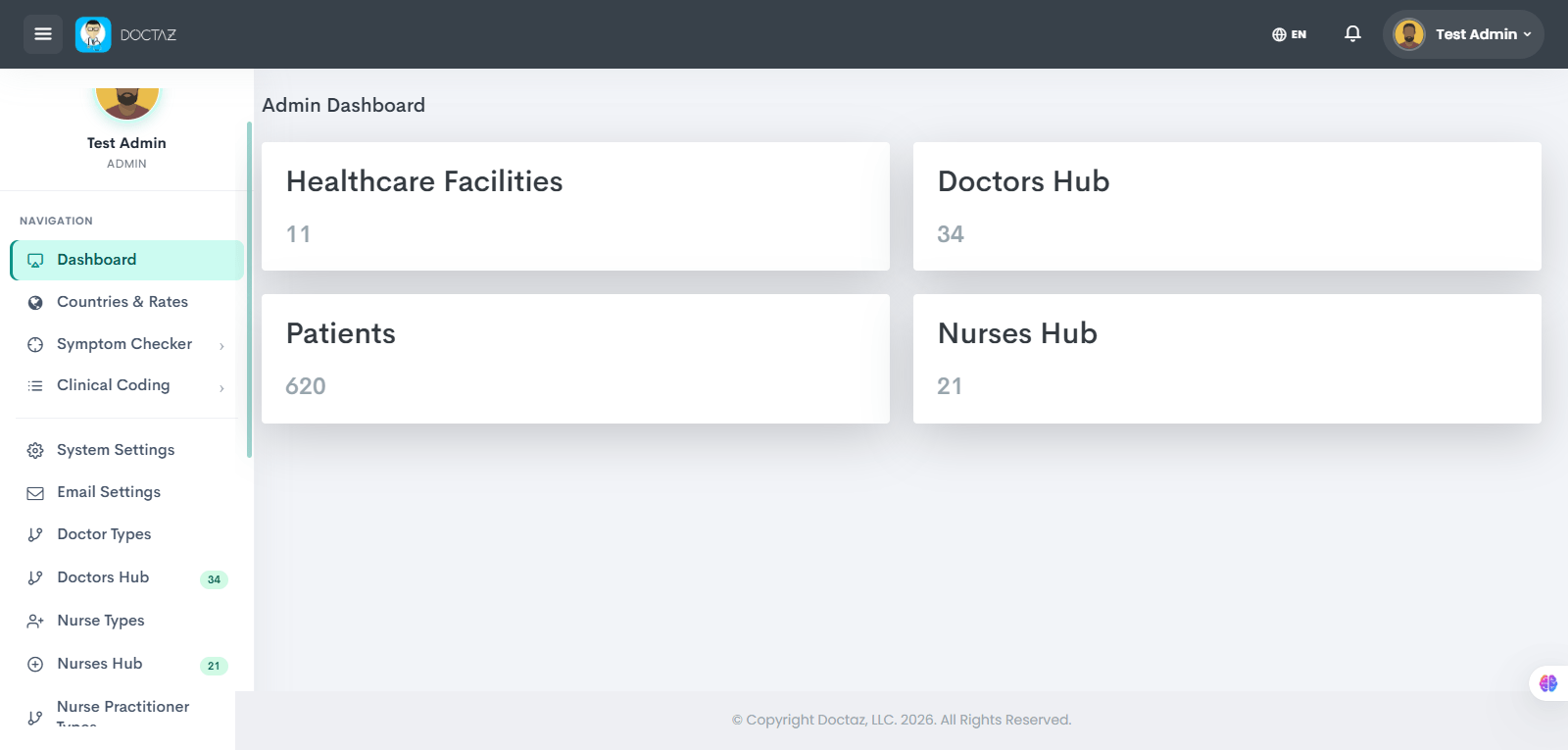Click the sidebar vertical scrollbar
Screen dimensions: 1568x750
pos(249,289)
